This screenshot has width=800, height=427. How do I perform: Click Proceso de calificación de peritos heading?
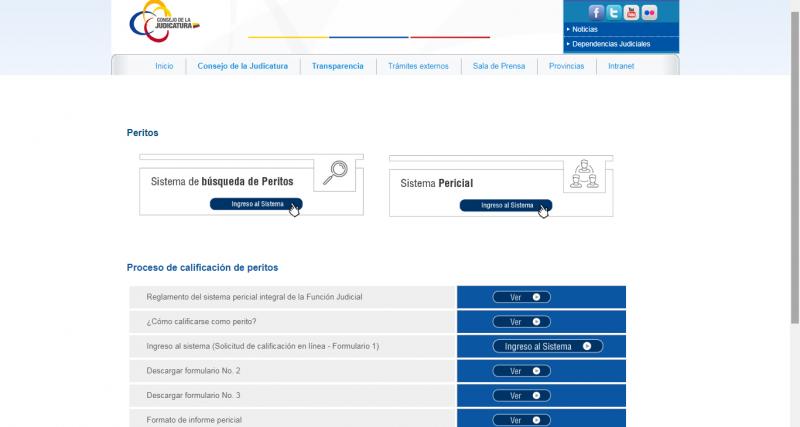pyautogui.click(x=203, y=267)
